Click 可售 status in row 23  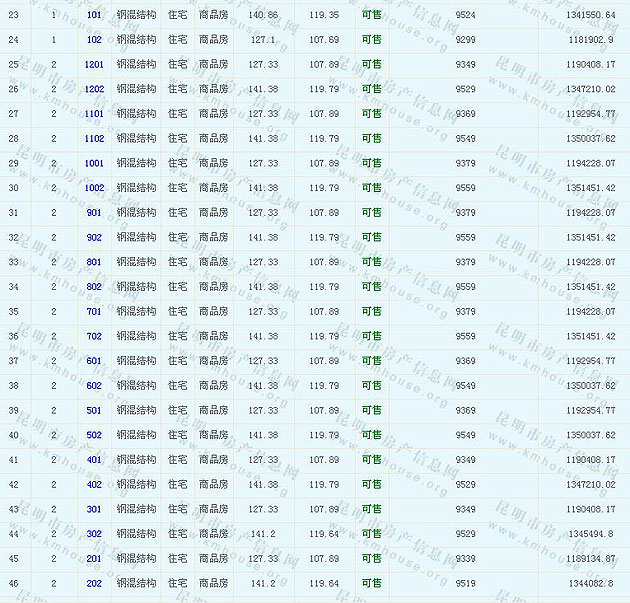click(371, 15)
